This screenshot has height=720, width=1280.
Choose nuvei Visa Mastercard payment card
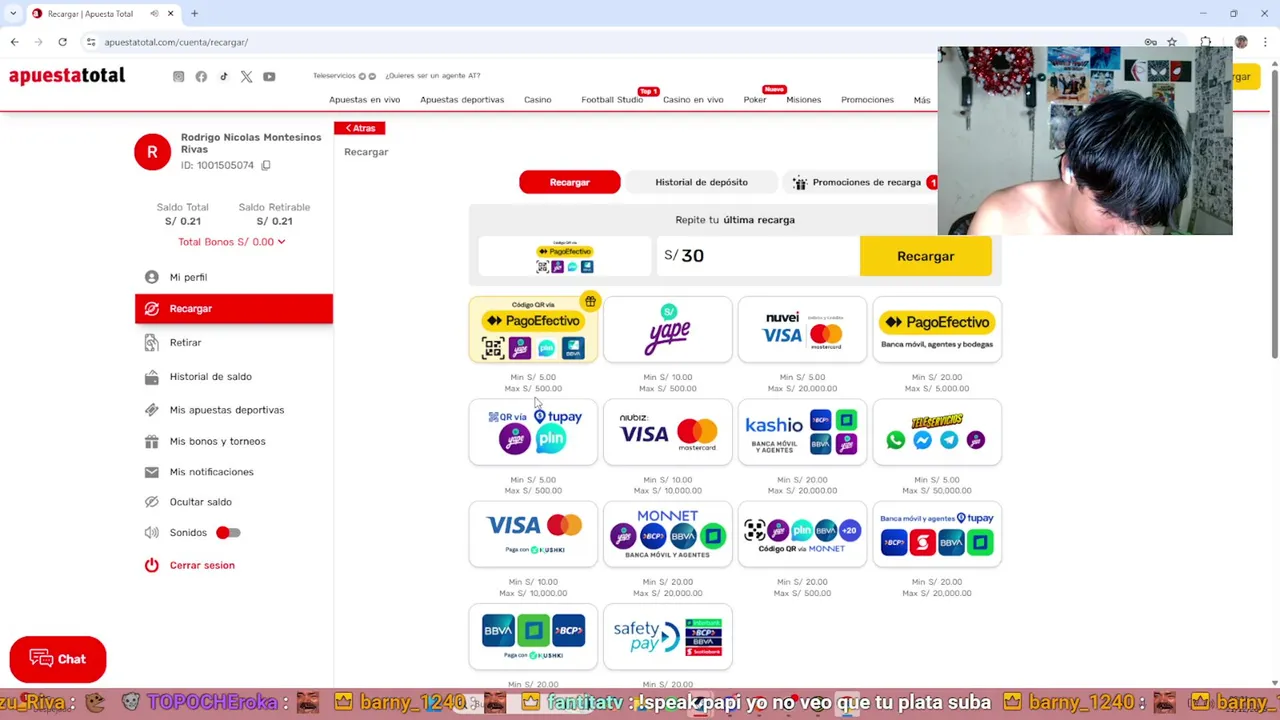[x=802, y=329]
